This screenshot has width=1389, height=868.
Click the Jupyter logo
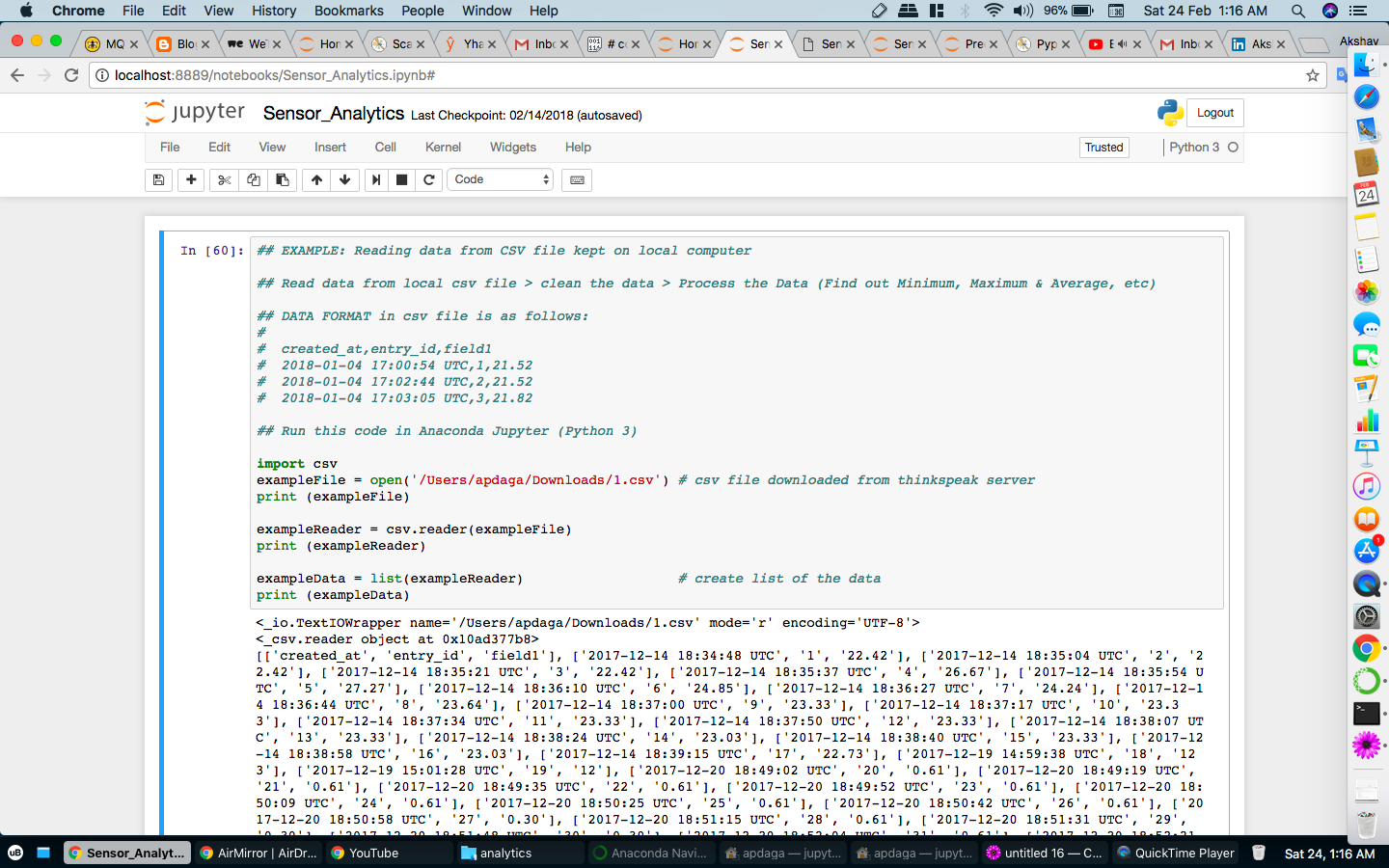pos(193,112)
